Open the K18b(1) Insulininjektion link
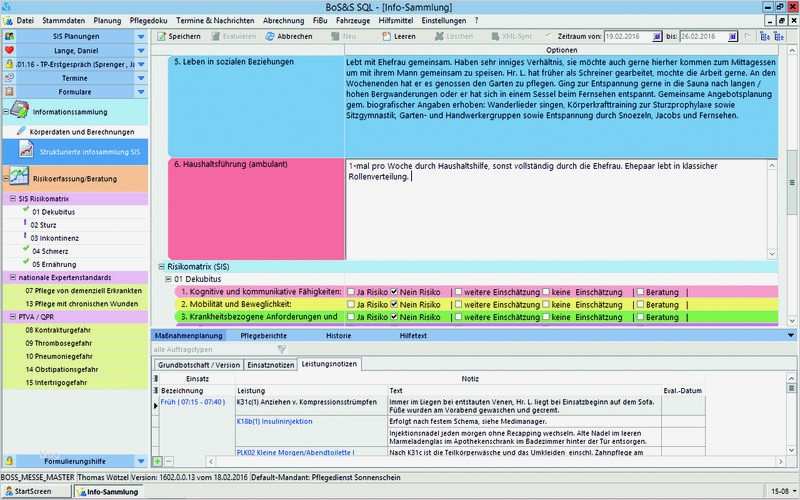Screen dimensions: 800x500 click(x=274, y=421)
